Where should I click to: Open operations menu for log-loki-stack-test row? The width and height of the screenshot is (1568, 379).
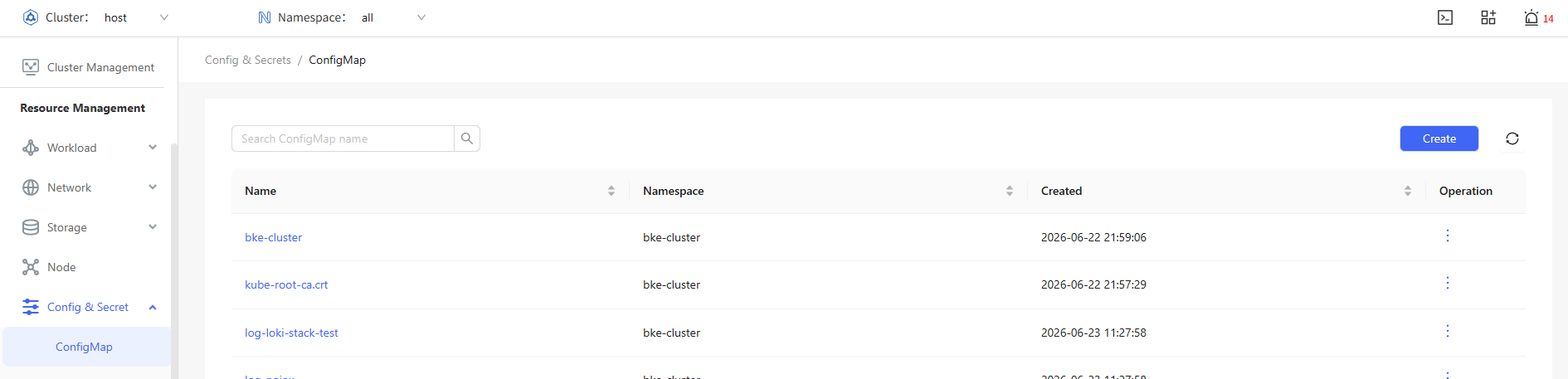[x=1448, y=332]
